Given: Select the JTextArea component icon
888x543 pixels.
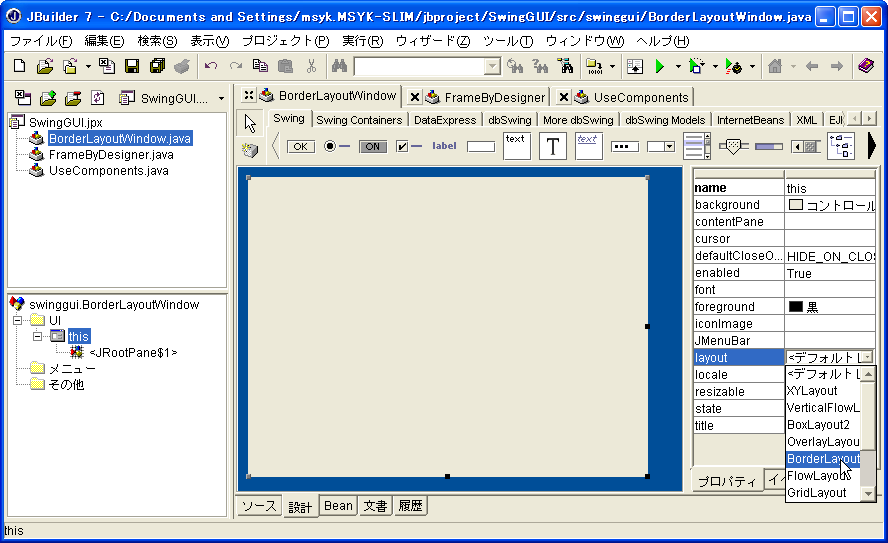Looking at the screenshot, I should tap(516, 146).
